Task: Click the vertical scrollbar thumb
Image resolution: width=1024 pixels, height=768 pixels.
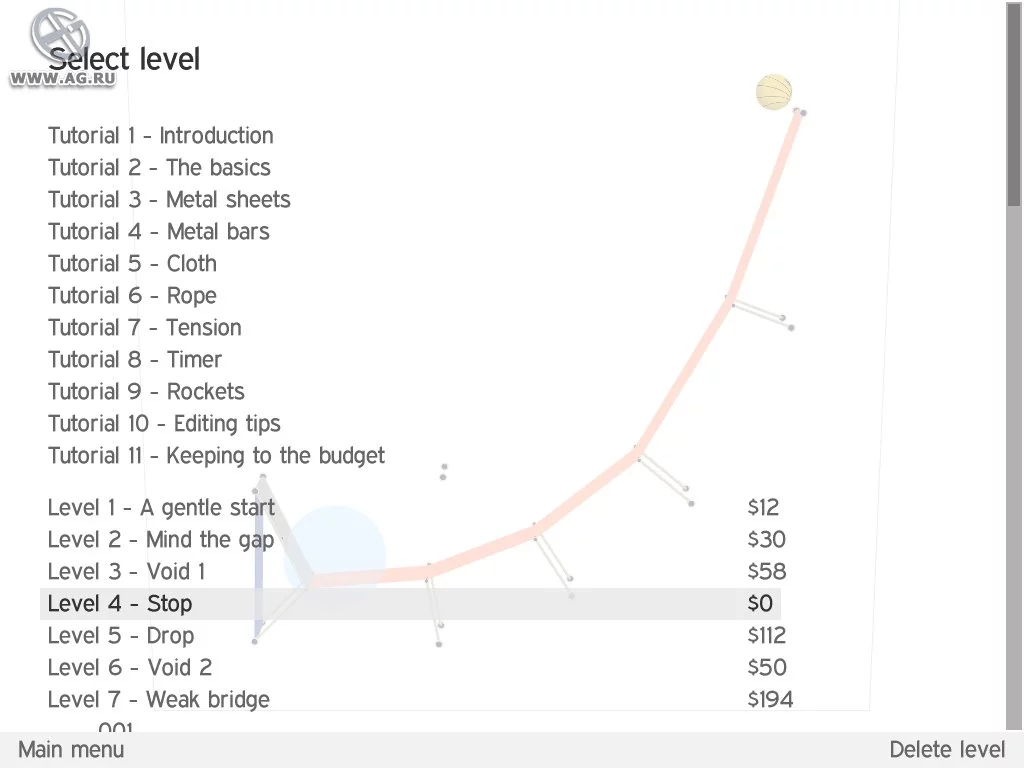Action: tap(1015, 105)
